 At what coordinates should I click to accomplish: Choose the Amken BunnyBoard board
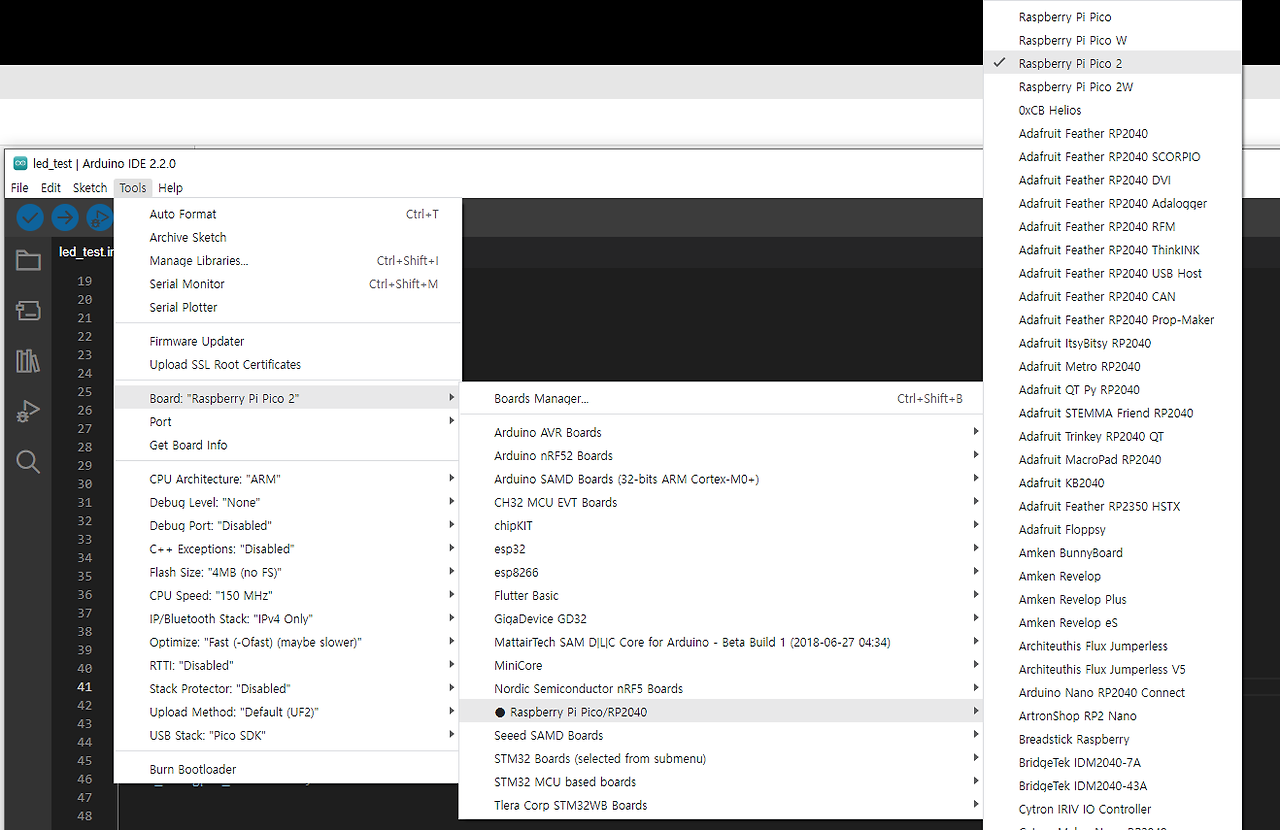[x=1112, y=553]
